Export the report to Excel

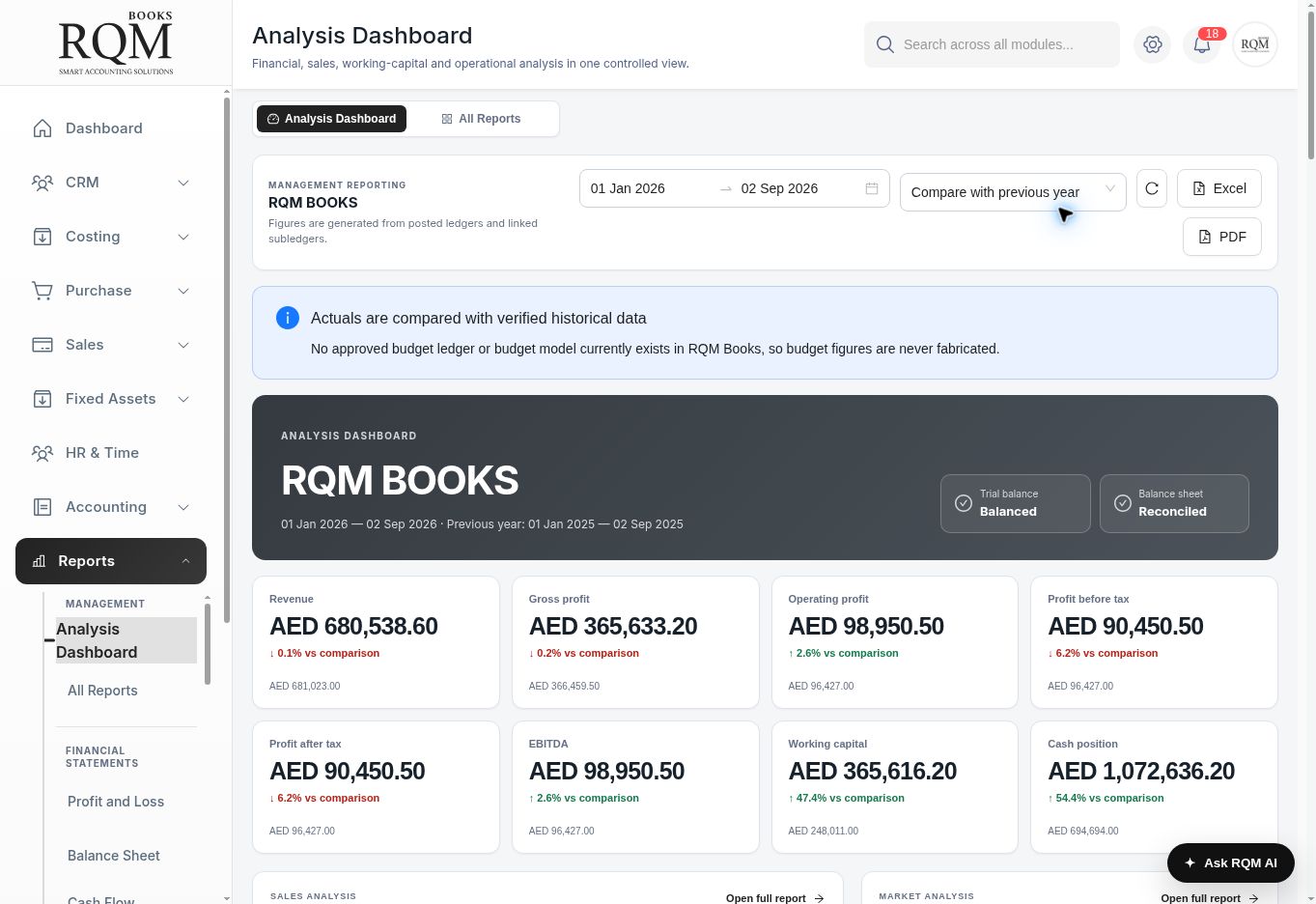[1219, 188]
